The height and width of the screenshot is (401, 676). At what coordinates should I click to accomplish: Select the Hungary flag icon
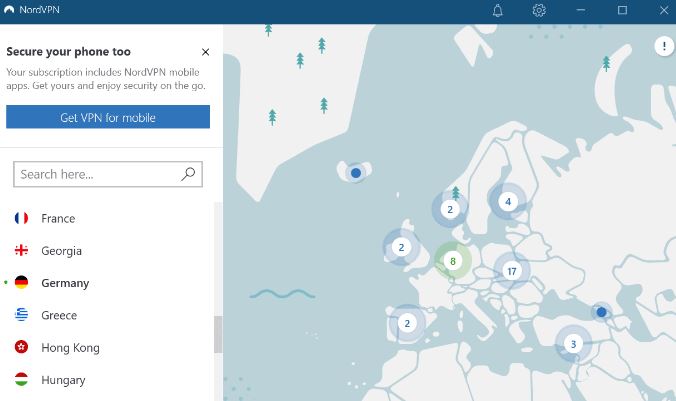[x=21, y=379]
